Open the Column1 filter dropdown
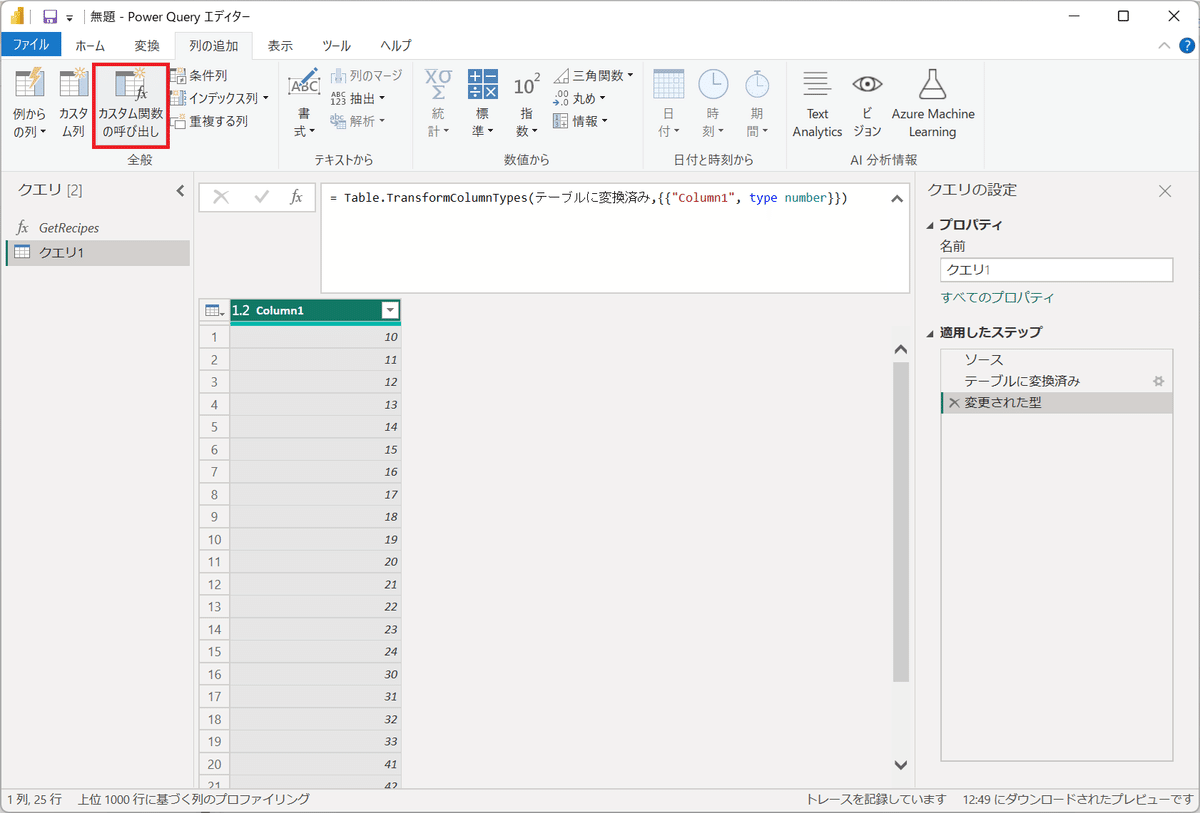 [x=390, y=311]
